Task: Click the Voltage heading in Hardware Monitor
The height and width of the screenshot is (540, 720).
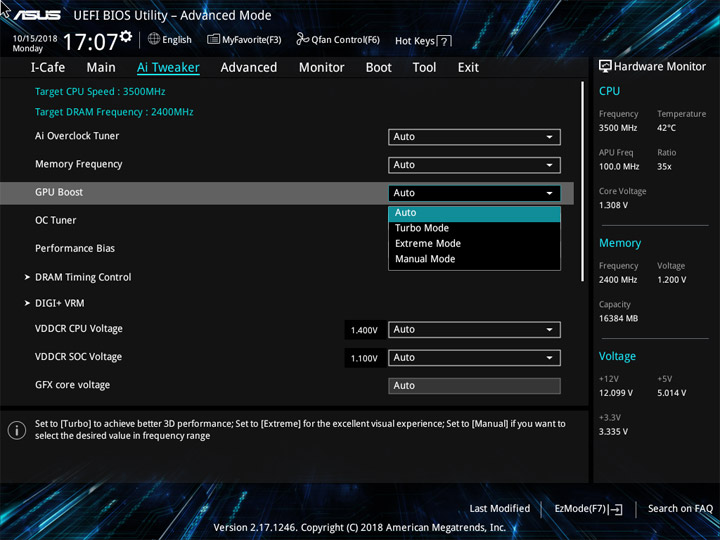Action: pyautogui.click(x=617, y=356)
